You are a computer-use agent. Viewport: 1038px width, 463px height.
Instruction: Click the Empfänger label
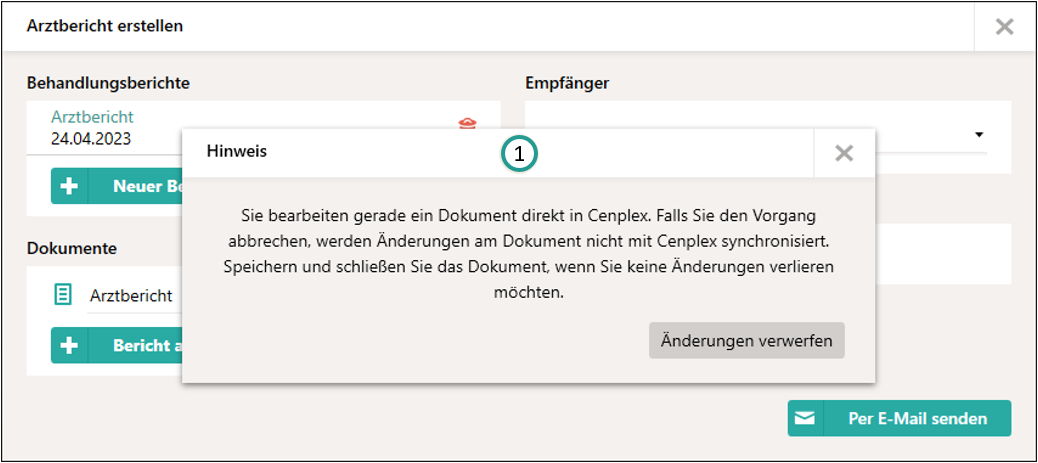coord(567,83)
